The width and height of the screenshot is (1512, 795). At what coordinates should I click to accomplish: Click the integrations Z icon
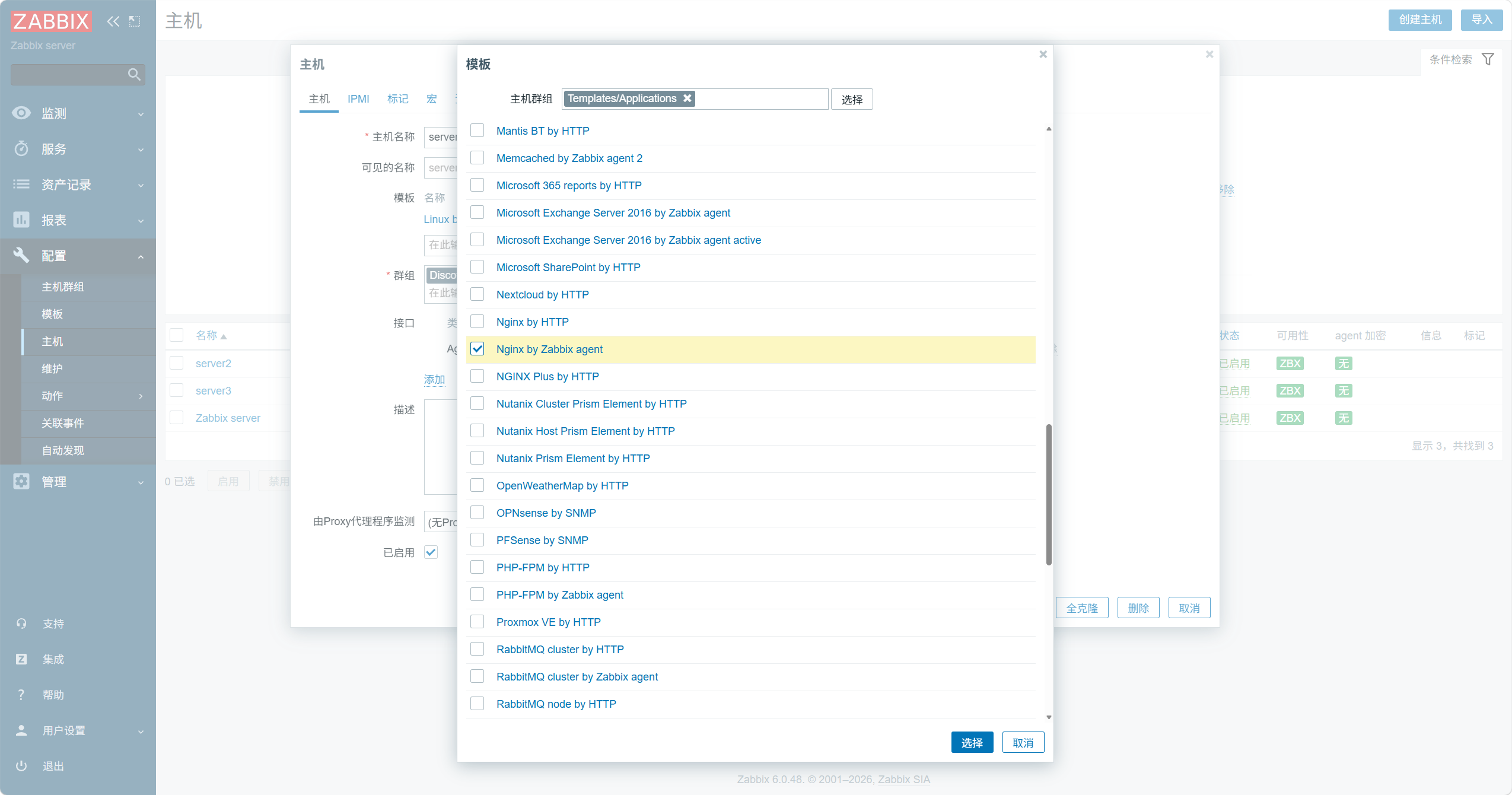click(21, 659)
